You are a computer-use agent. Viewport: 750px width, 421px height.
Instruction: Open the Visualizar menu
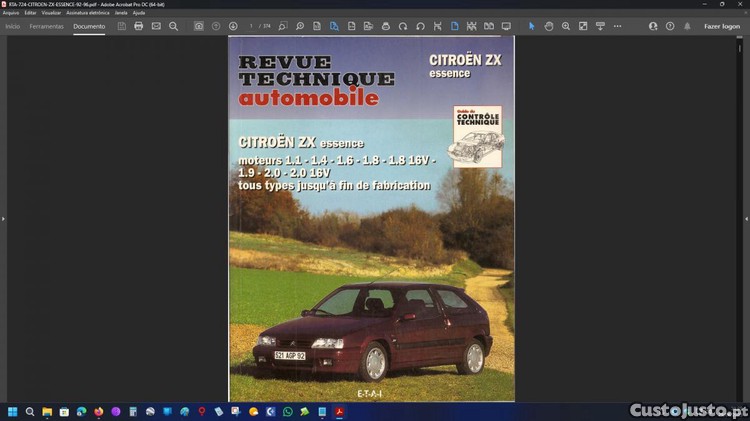(51, 12)
